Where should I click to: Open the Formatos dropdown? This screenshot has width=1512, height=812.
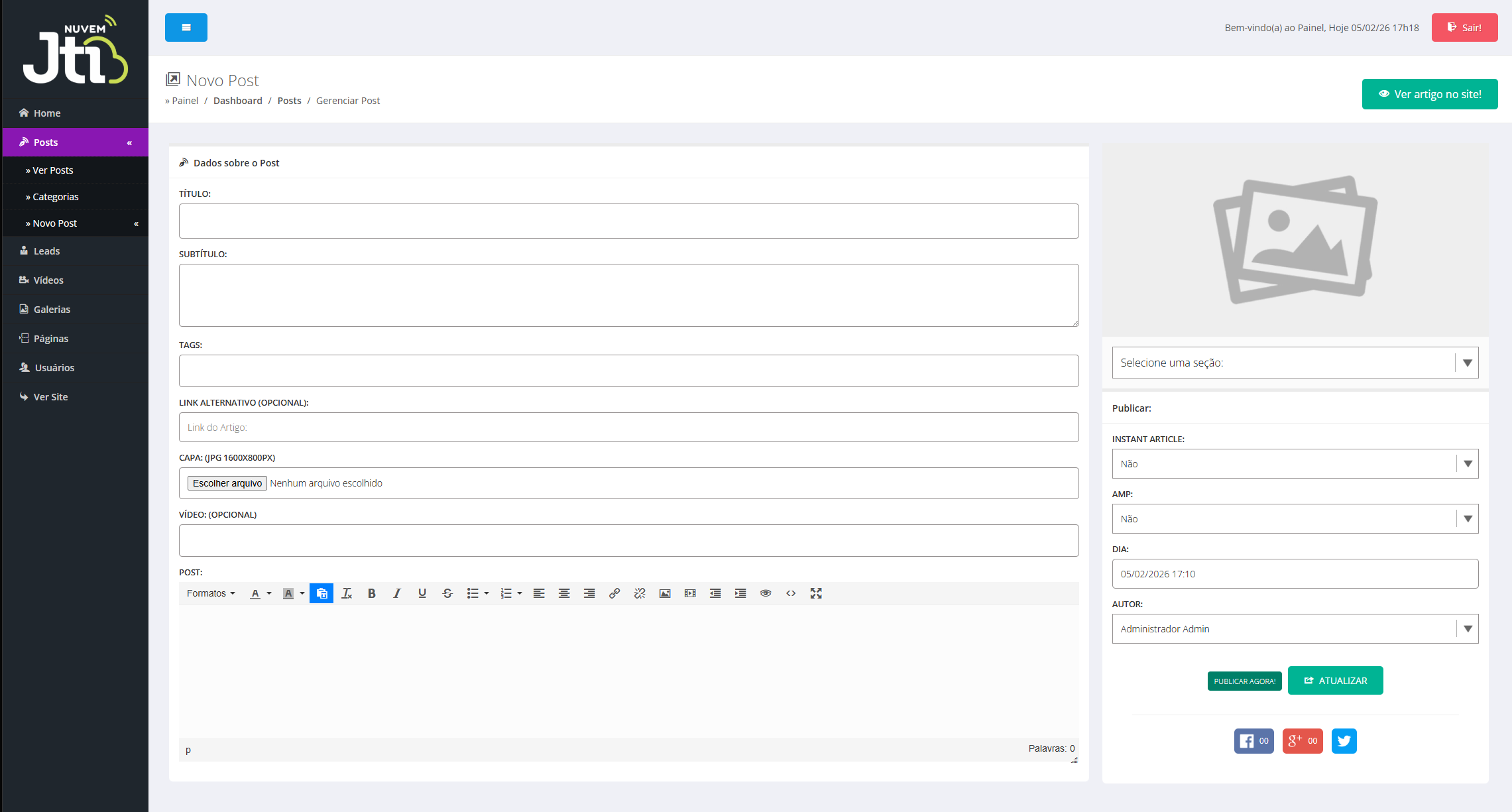coord(211,593)
